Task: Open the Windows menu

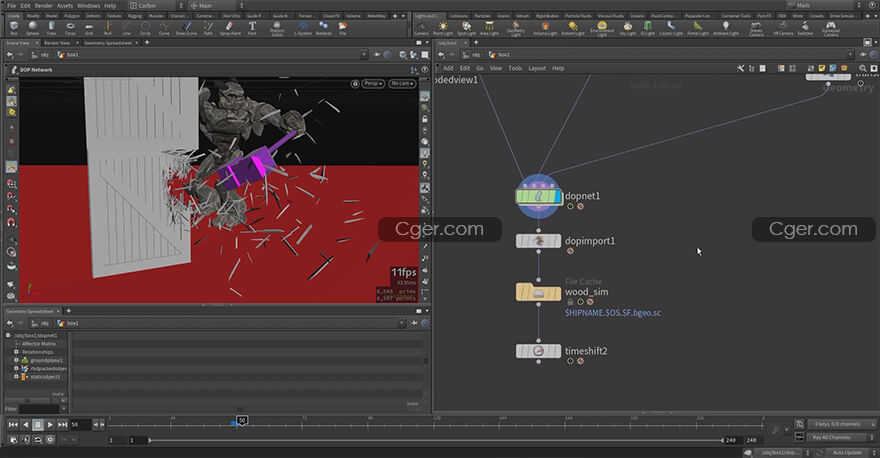Action: [x=88, y=6]
